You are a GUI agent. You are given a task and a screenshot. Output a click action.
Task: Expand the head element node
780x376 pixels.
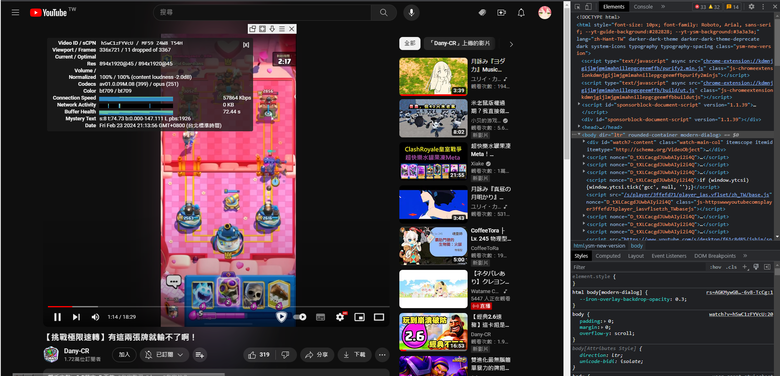click(x=579, y=127)
